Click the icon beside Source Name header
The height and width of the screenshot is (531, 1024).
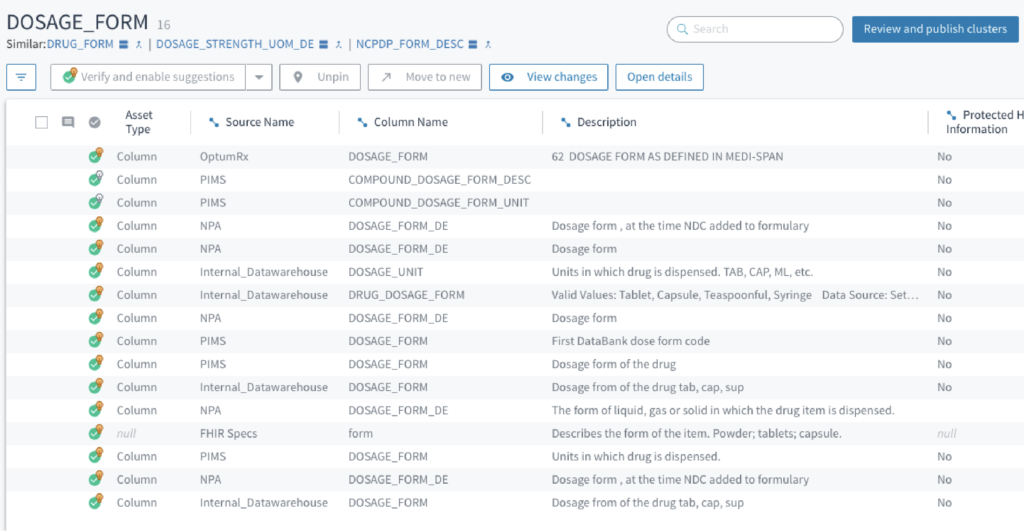click(214, 122)
